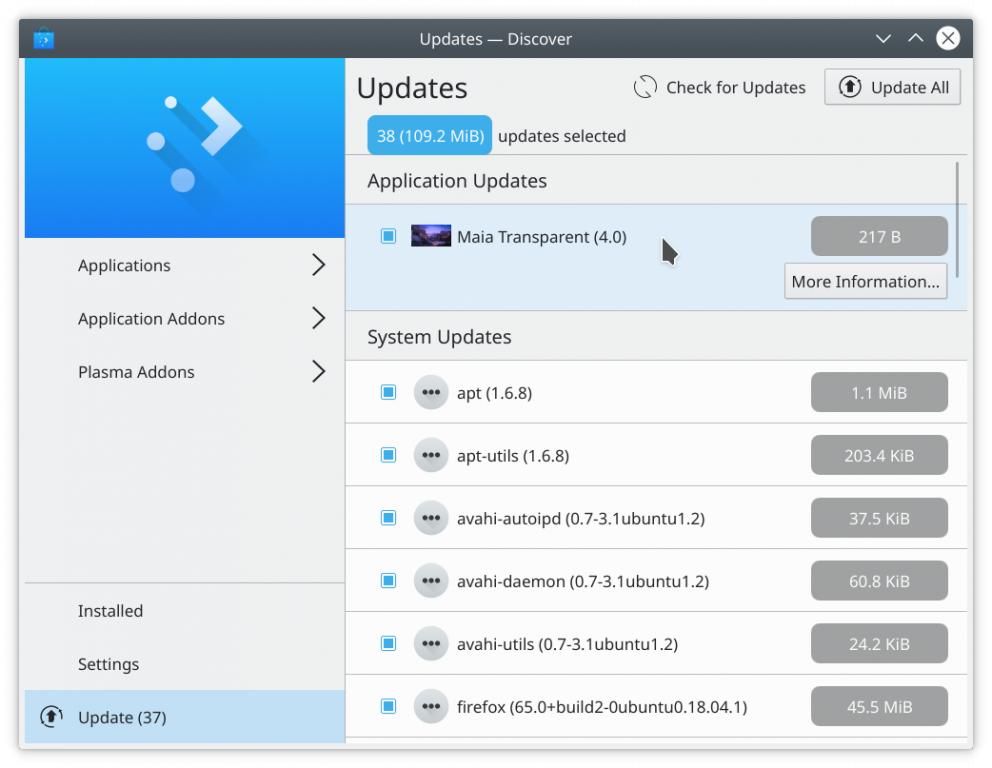Click the 37.5 KiB size button
The width and height of the screenshot is (992, 768).
click(879, 518)
